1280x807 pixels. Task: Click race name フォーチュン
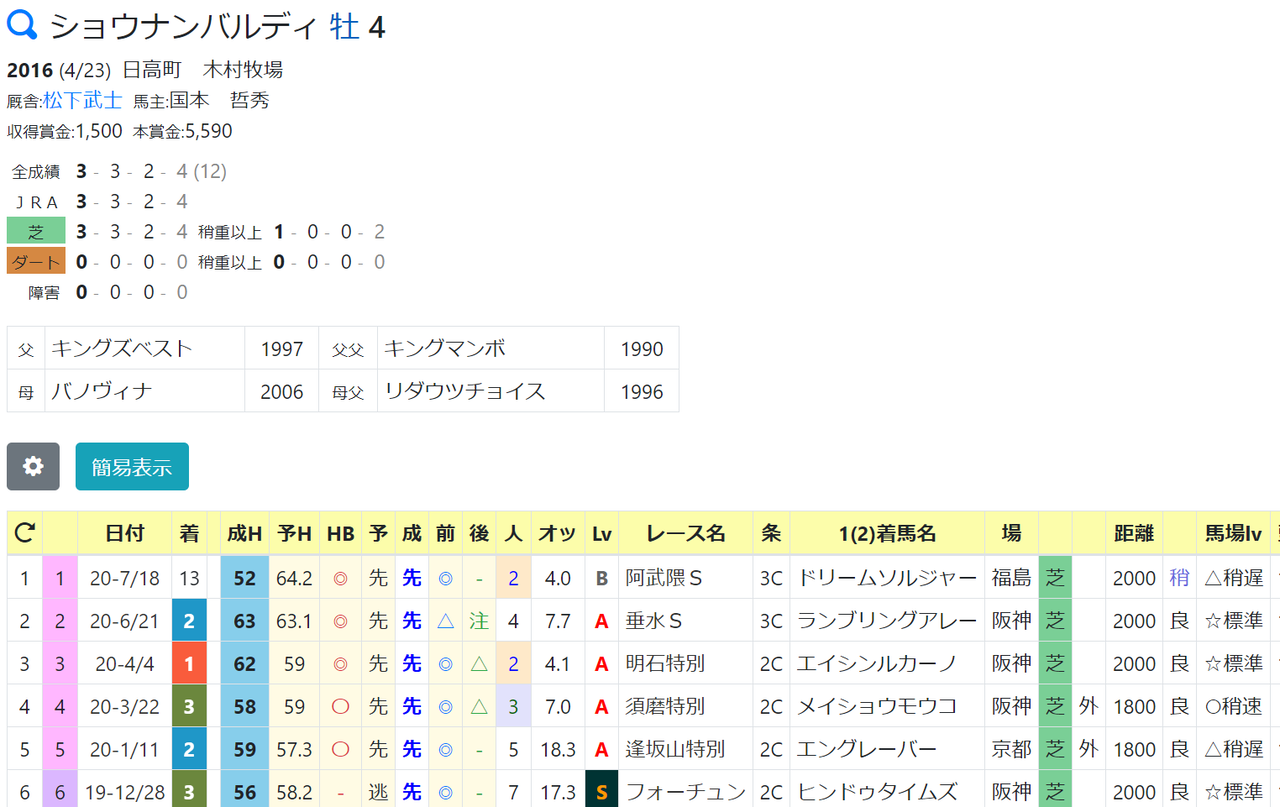click(686, 793)
